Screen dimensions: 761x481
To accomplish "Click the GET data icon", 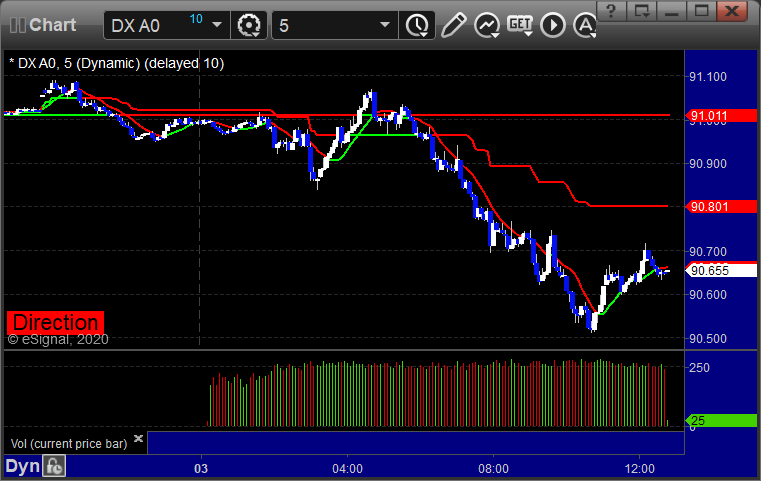I will point(520,24).
